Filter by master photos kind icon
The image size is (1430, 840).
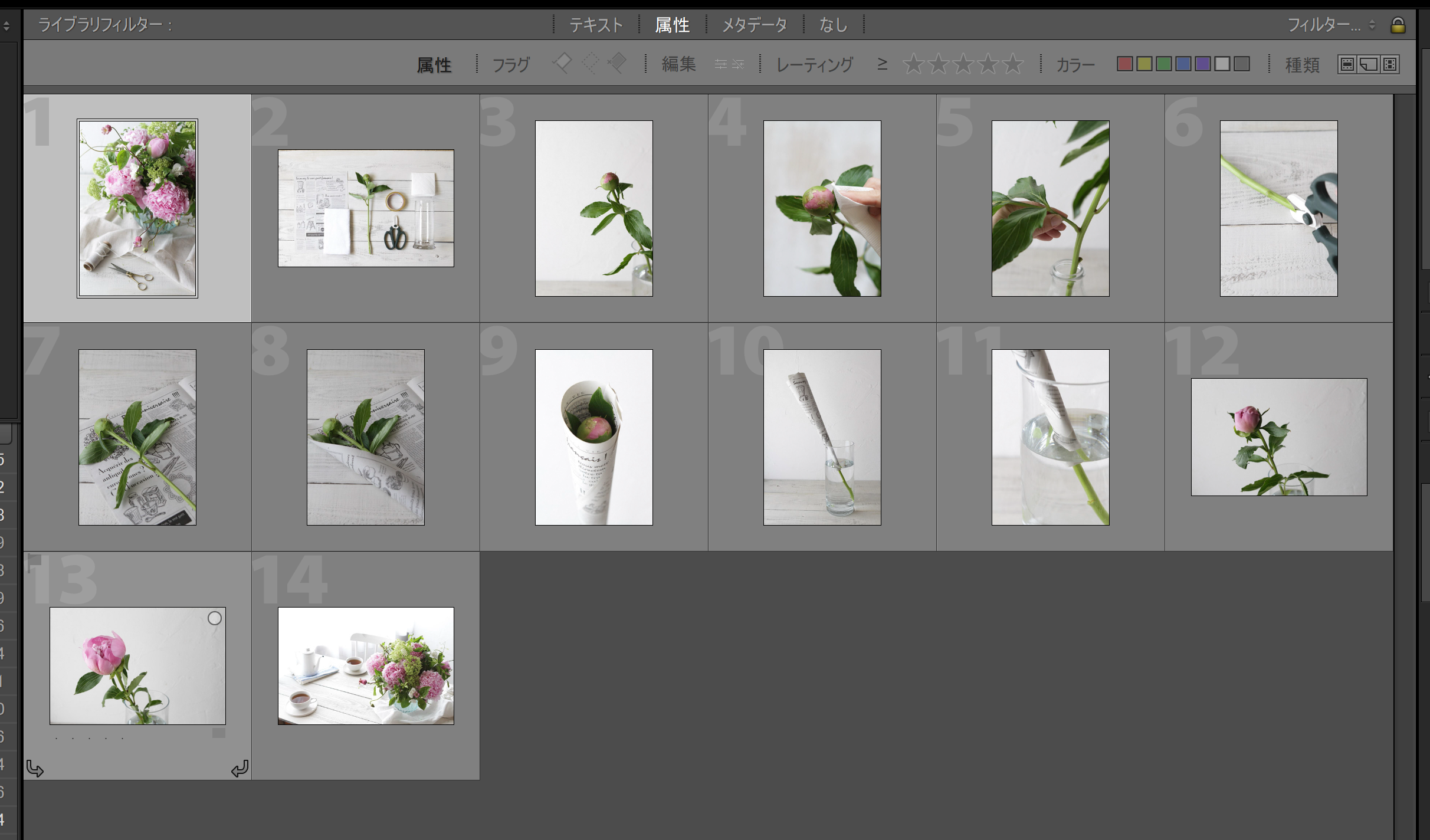tap(1347, 64)
